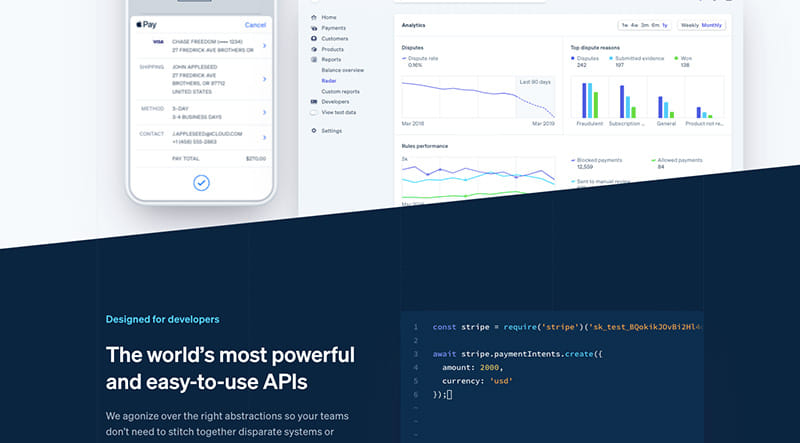
Task: Open Products in the sidebar
Action: click(x=332, y=50)
